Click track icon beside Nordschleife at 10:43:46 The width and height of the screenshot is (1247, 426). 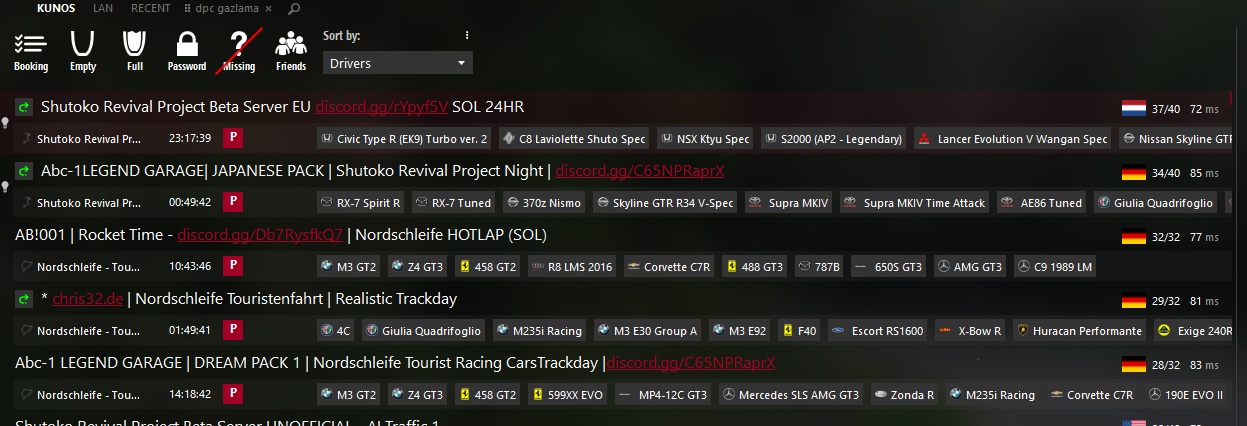coord(26,267)
